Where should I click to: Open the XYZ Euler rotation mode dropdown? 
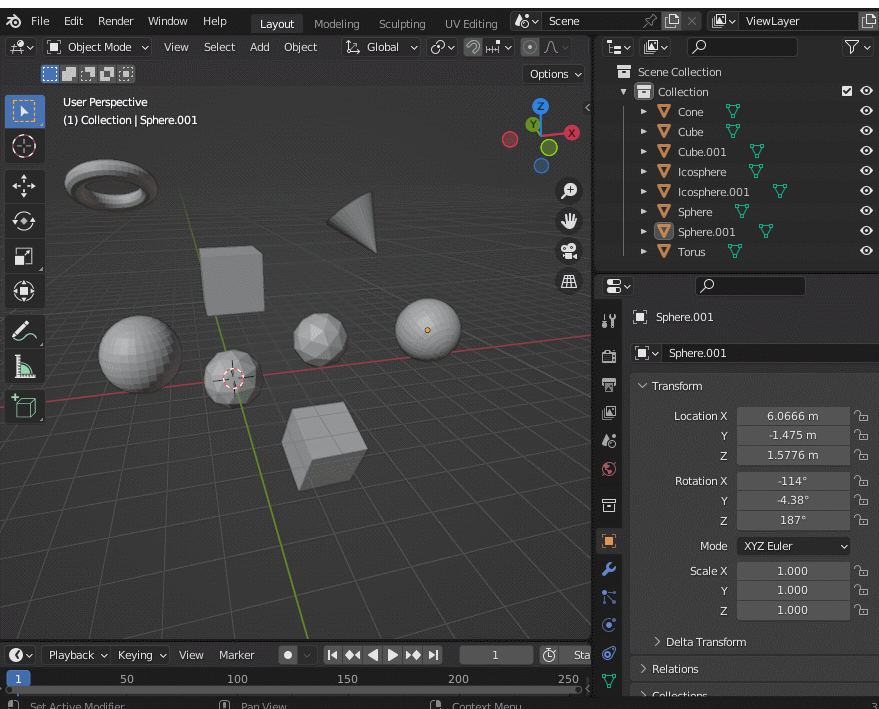tap(793, 546)
